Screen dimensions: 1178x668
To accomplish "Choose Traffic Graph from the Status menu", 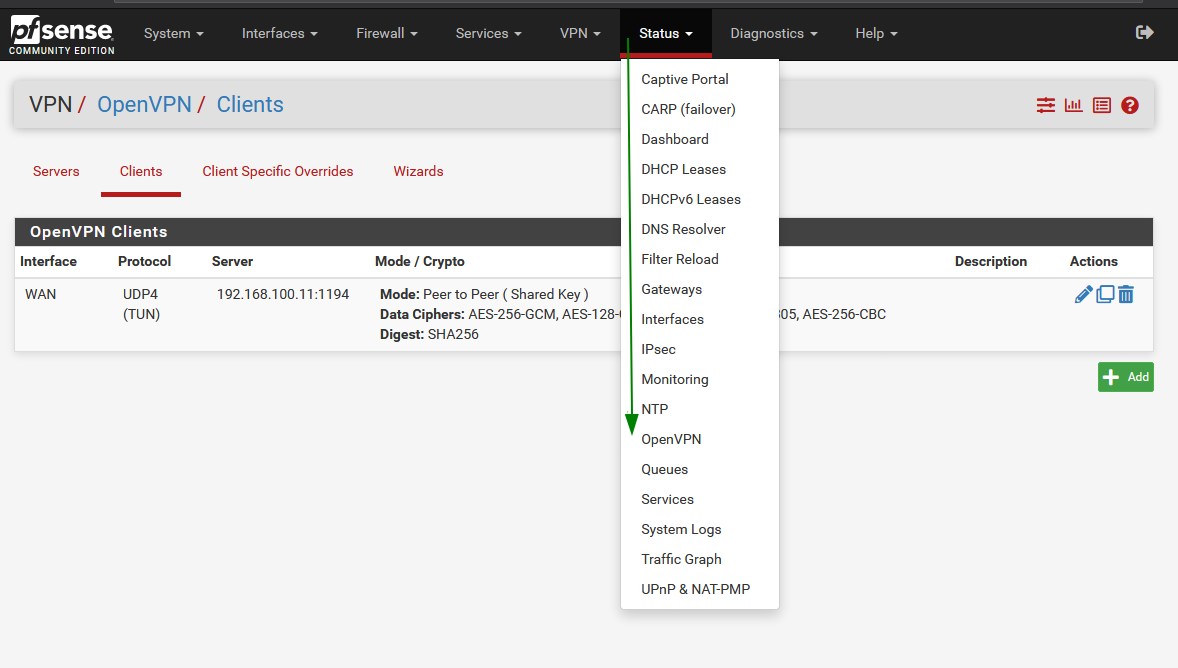I will click(699, 559).
